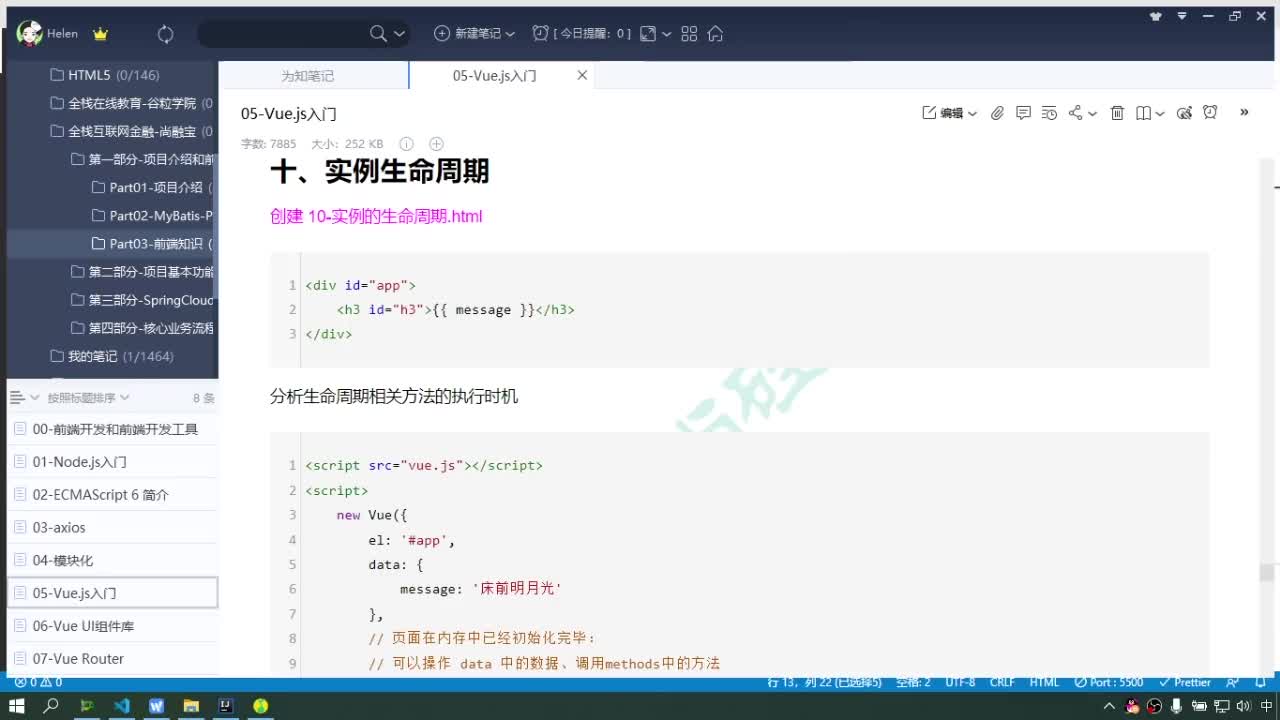Viewport: 1280px width, 720px height.
Task: Select 我的笔记 folder
Action: click(x=112, y=356)
